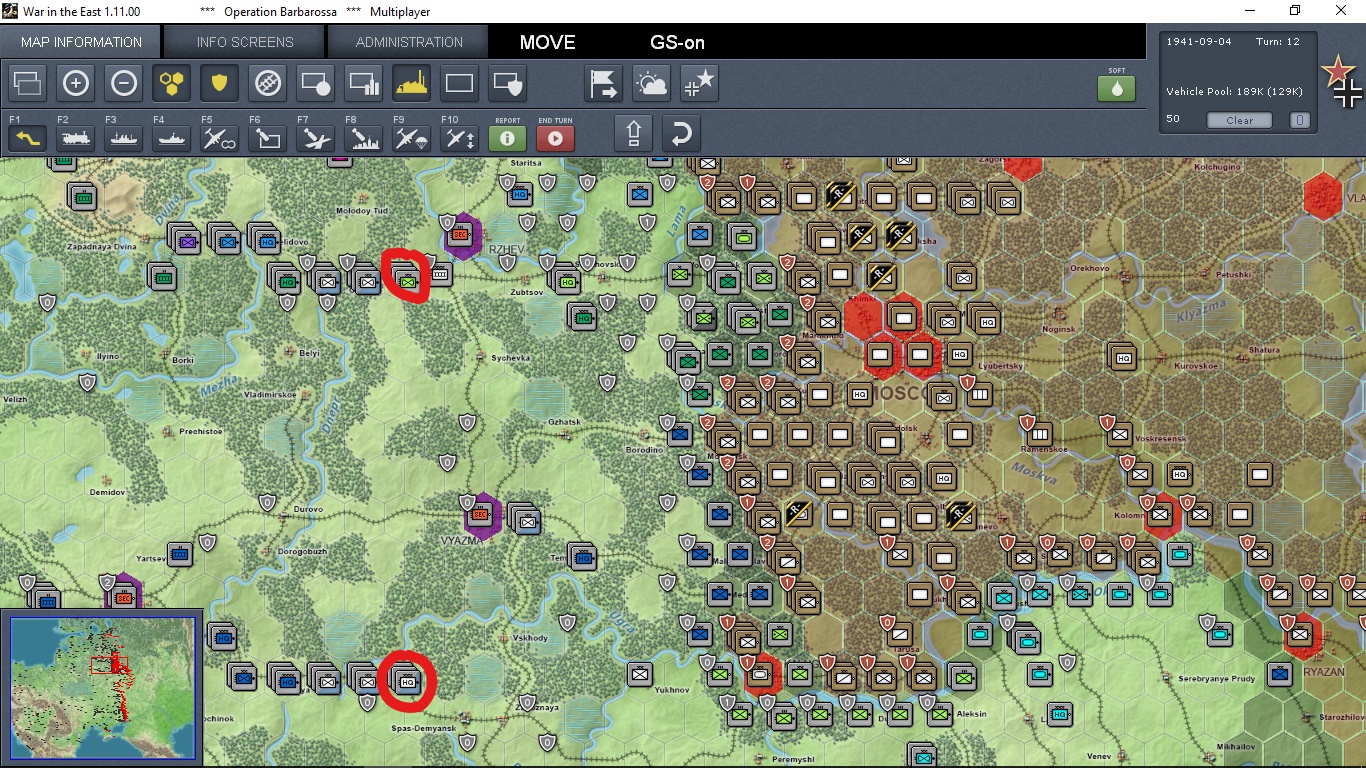Click the red star and cross side emblem

[1342, 82]
